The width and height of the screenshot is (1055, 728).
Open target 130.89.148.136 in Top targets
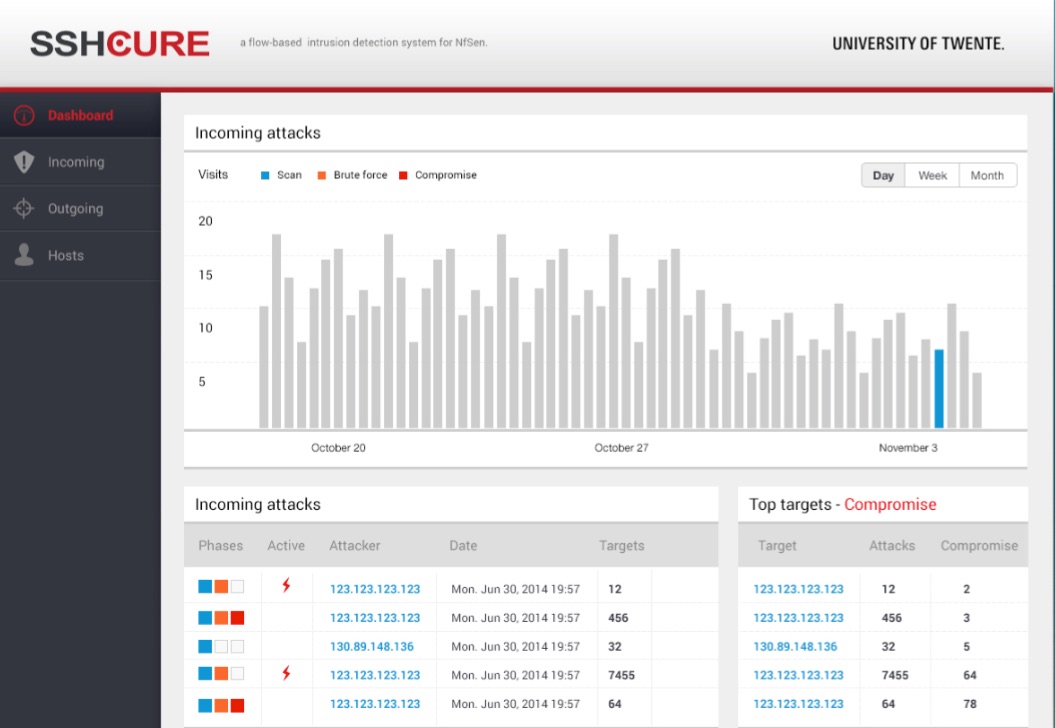(x=795, y=647)
